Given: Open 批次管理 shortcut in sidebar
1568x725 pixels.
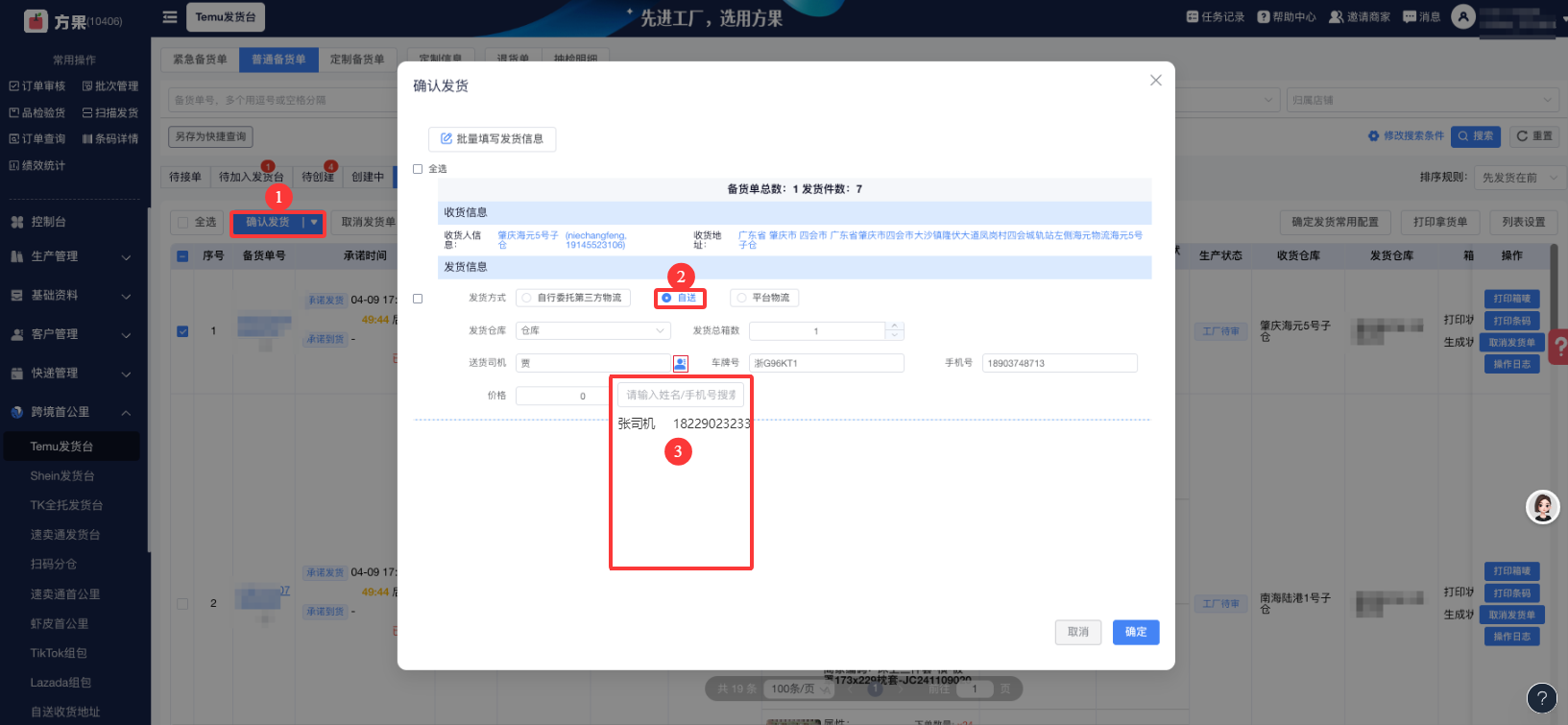Looking at the screenshot, I should coord(110,86).
